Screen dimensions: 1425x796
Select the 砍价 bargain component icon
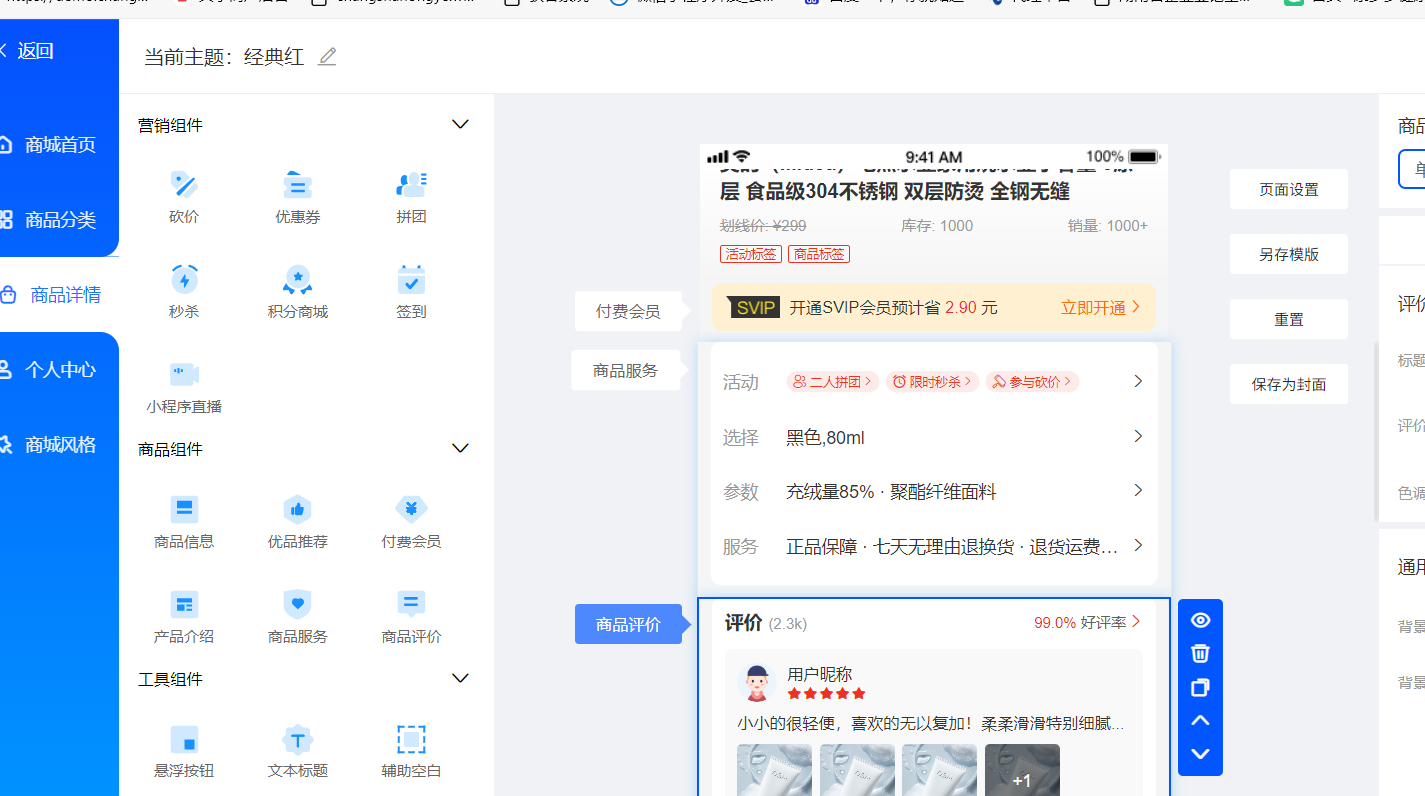pos(184,184)
